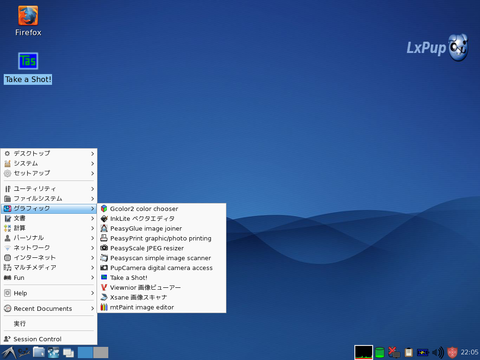This screenshot has width=480, height=360.
Task: Launch Xsane 画像スキャナ
Action: coord(161,297)
